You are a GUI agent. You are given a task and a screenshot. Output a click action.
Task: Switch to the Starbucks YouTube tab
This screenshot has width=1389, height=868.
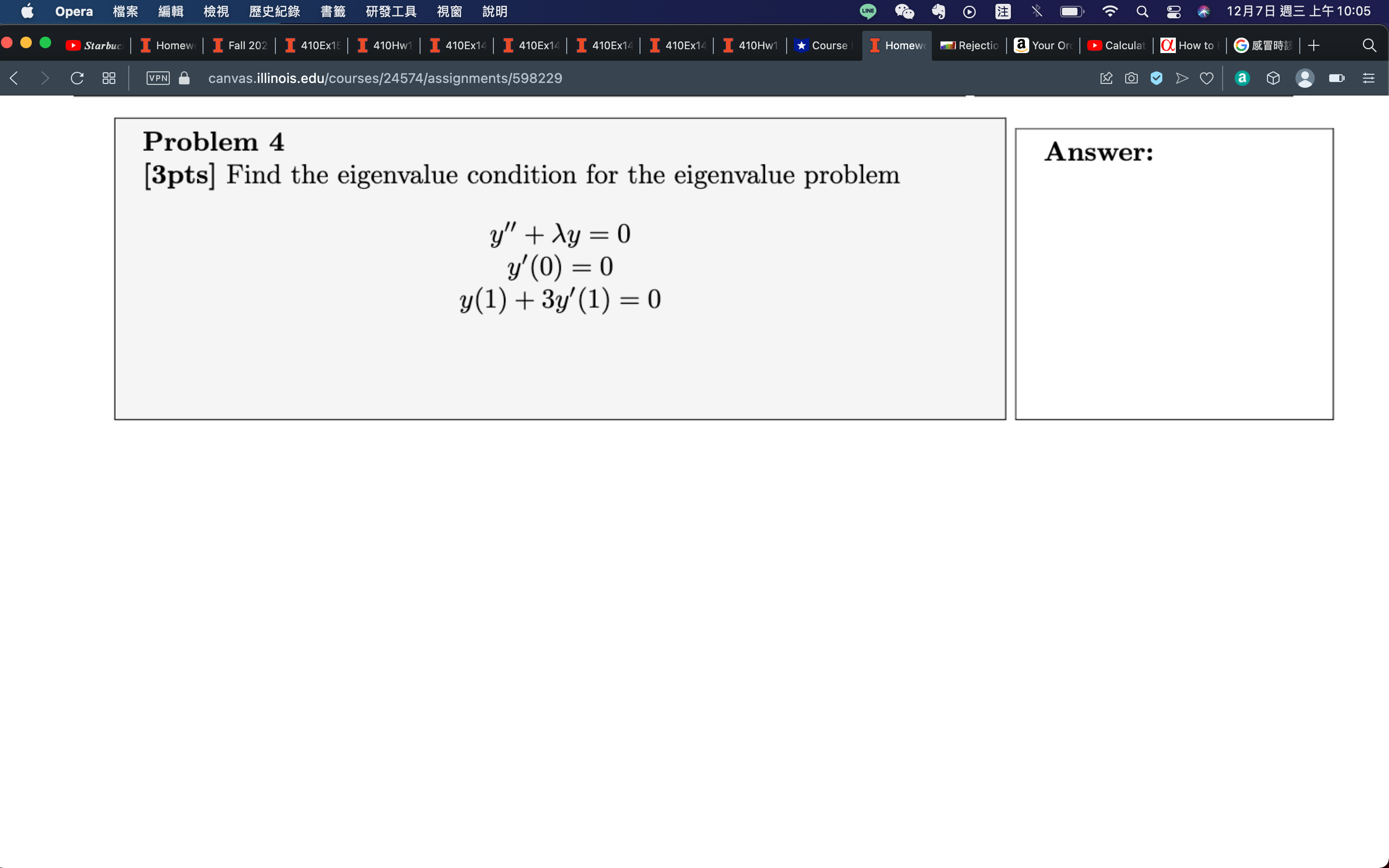point(95,45)
